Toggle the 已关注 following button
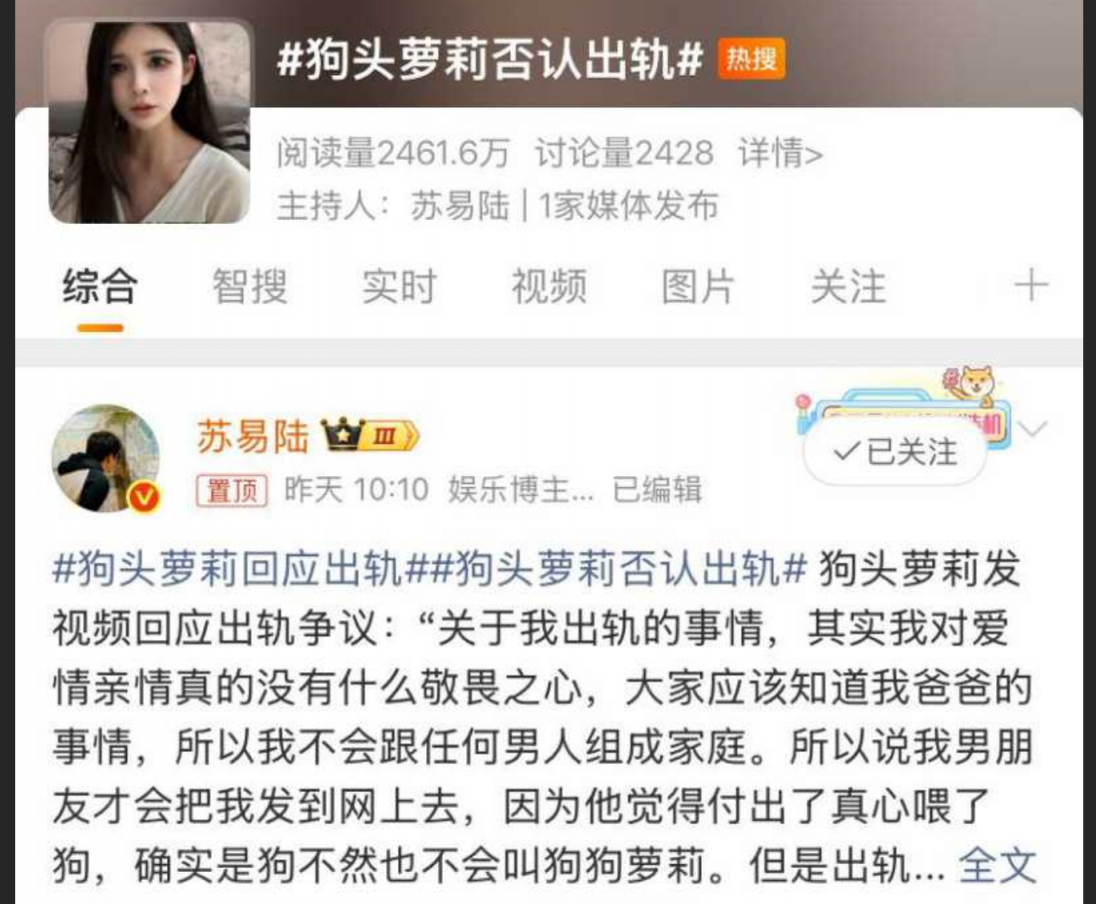Image resolution: width=1096 pixels, height=904 pixels. click(895, 452)
